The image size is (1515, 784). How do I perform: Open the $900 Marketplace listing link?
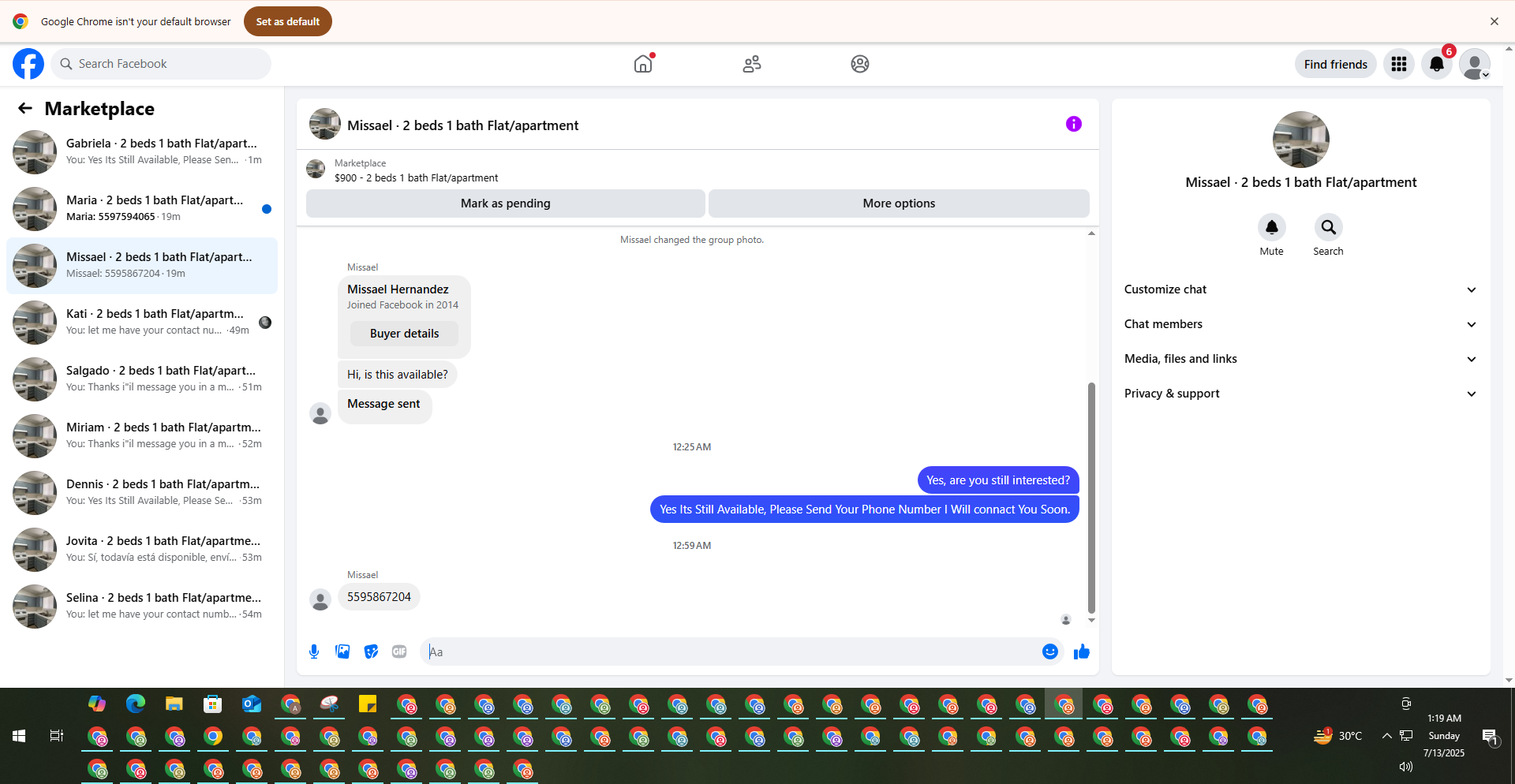(x=416, y=178)
